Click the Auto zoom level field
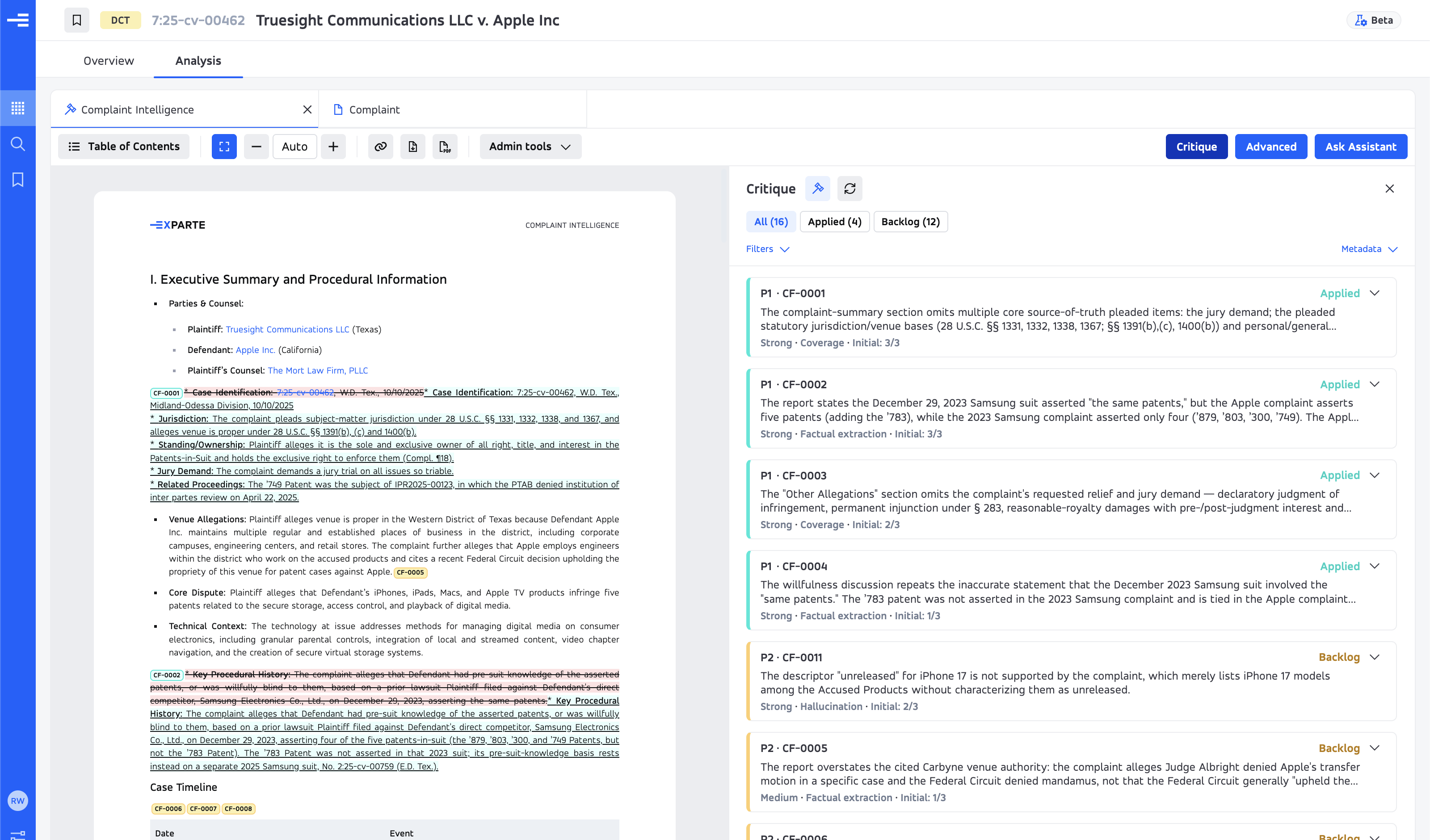 294,147
